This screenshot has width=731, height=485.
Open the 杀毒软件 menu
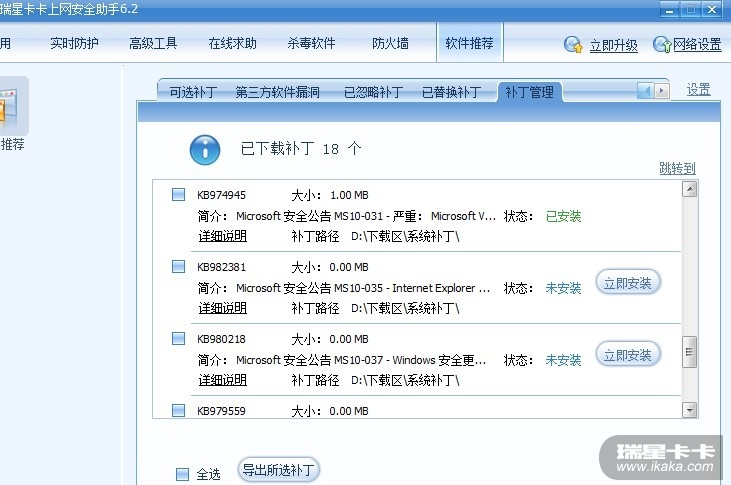click(x=311, y=43)
